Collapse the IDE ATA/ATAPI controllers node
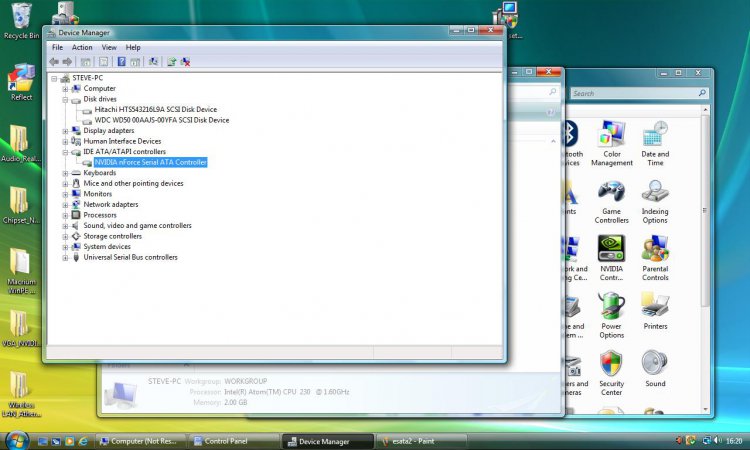This screenshot has width=750, height=450. [65, 152]
